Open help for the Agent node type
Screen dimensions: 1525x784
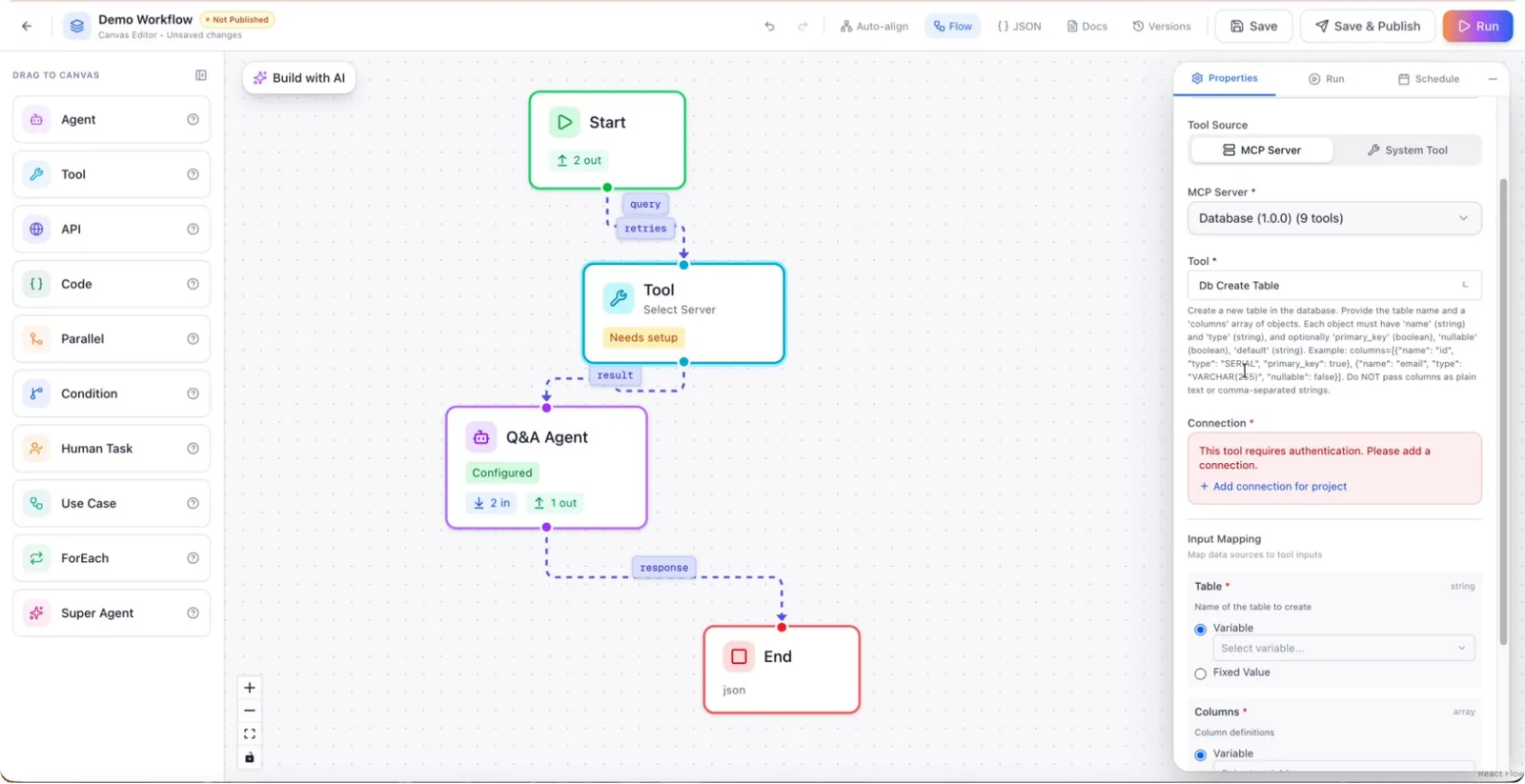tap(193, 120)
